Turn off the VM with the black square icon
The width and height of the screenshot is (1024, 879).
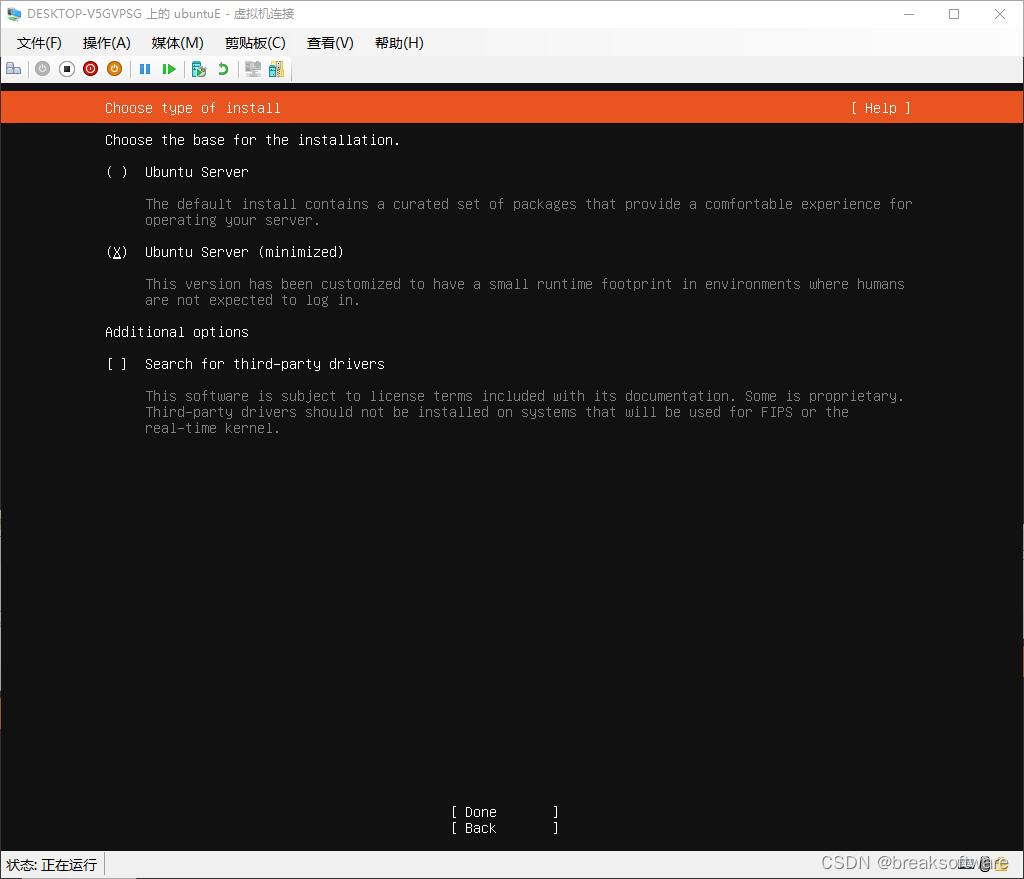(x=67, y=69)
